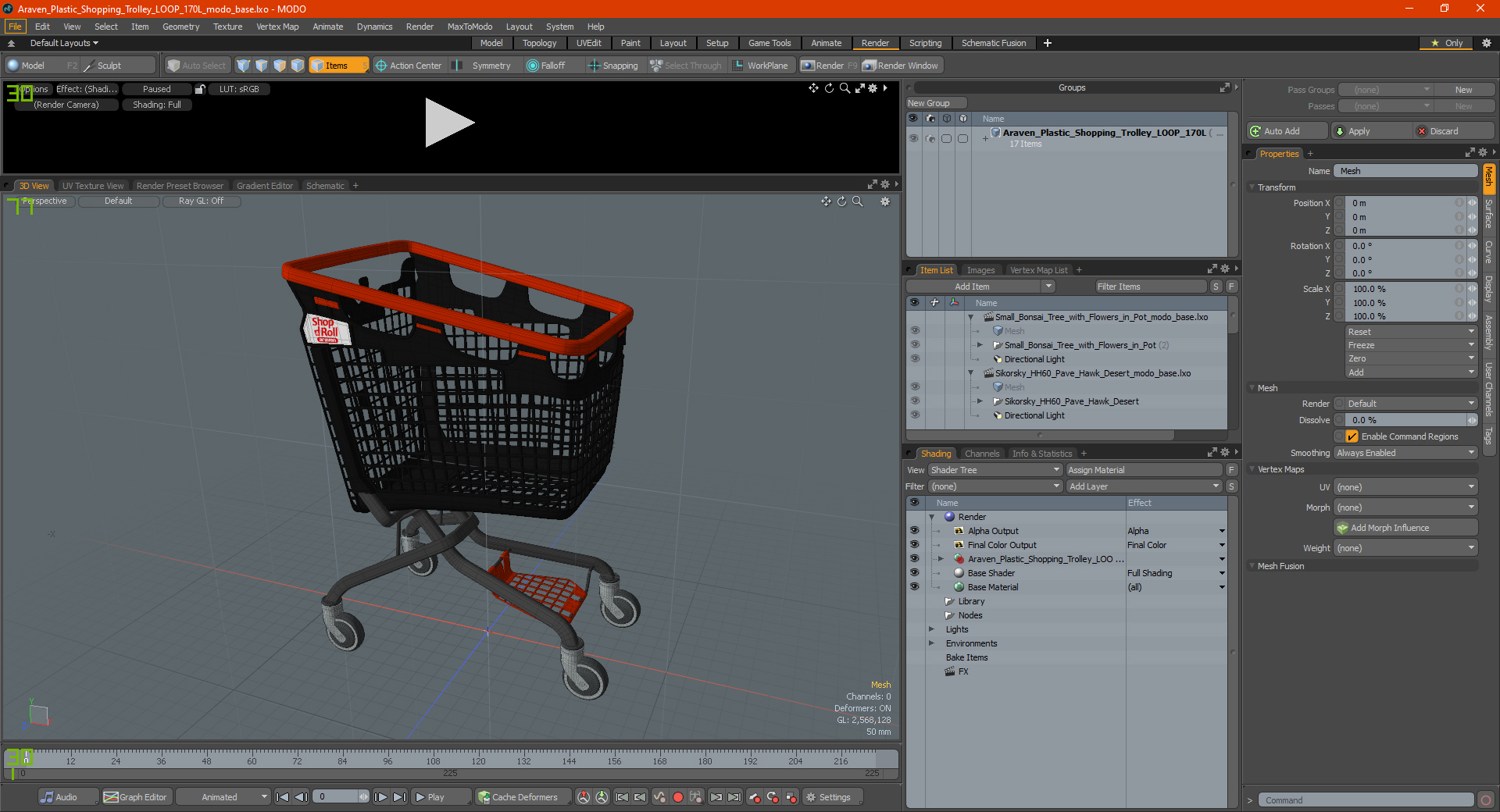Select Vertices selection mode cube icon
The height and width of the screenshot is (812, 1500).
pyautogui.click(x=244, y=66)
